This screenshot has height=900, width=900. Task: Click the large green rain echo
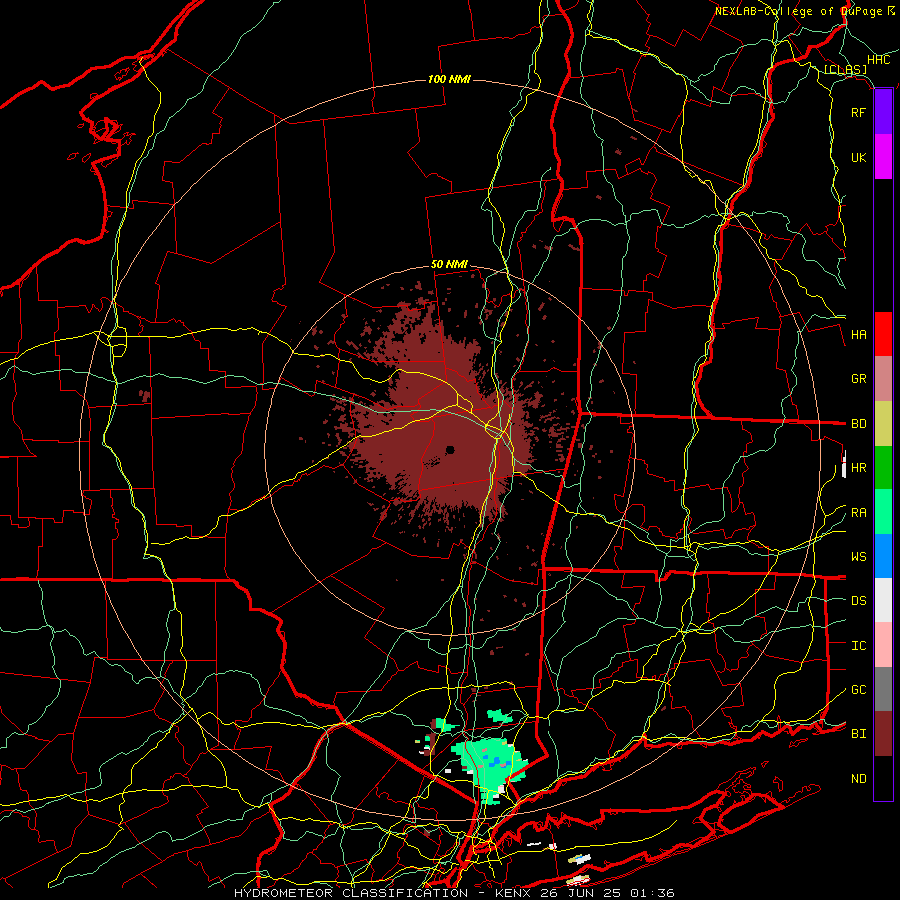click(x=490, y=768)
